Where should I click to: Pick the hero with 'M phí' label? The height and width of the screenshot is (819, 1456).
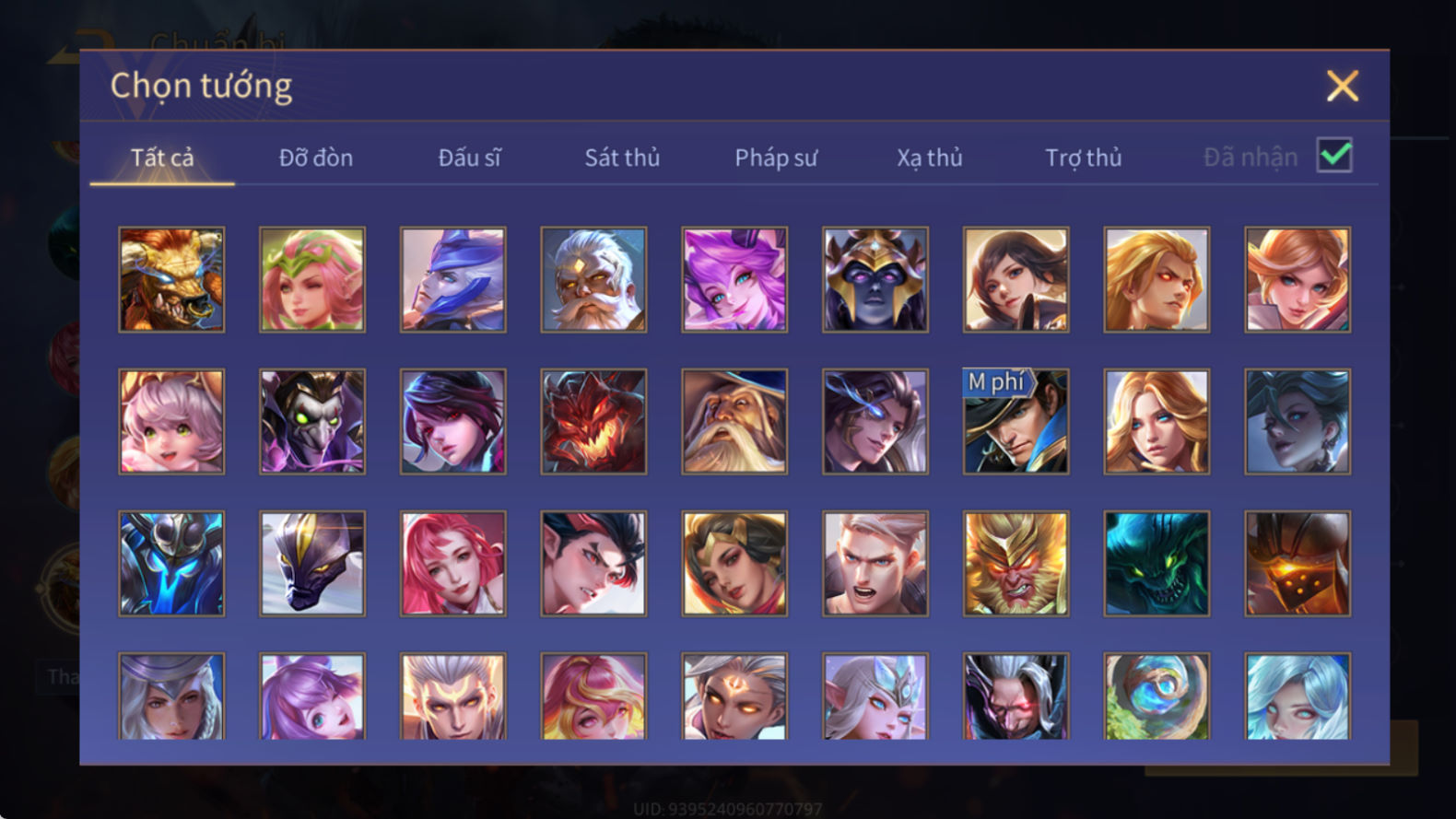coord(1016,422)
